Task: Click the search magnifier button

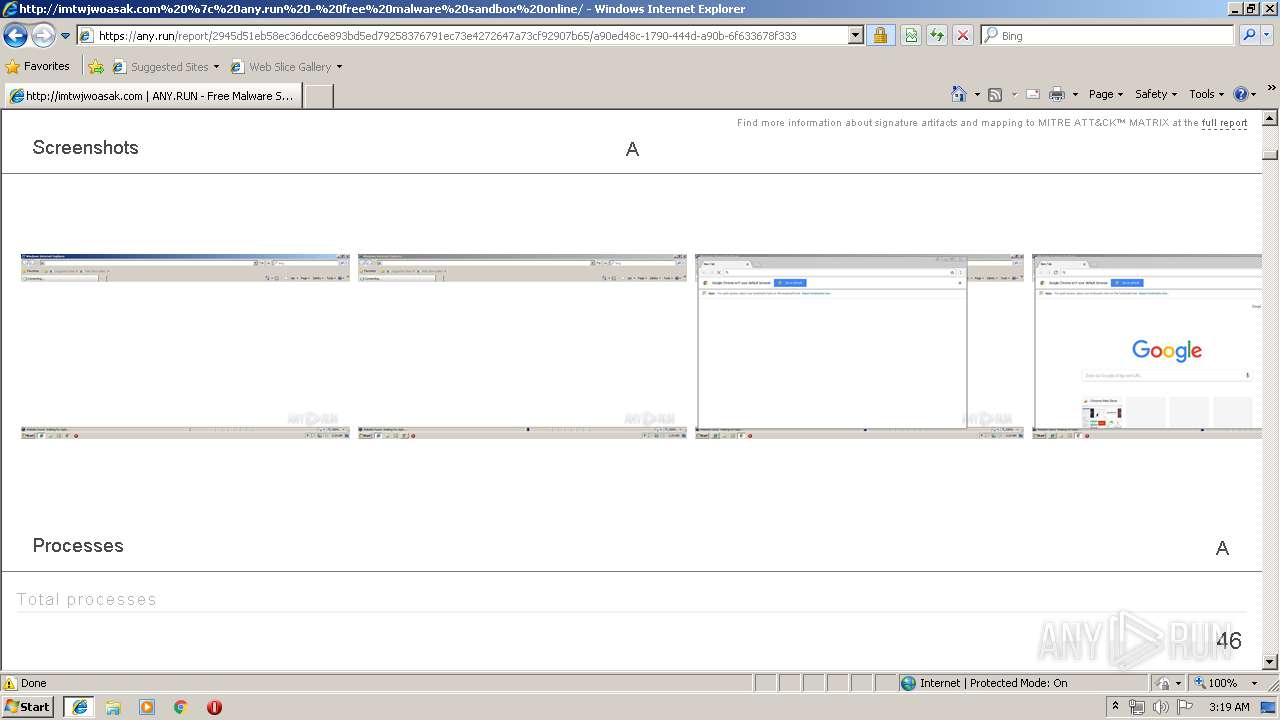Action: (1248, 35)
